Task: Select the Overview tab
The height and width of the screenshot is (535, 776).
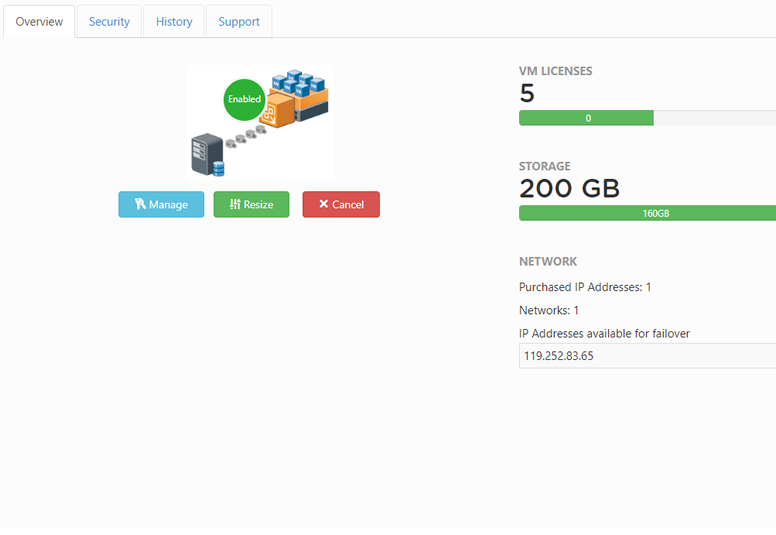Action: (39, 22)
